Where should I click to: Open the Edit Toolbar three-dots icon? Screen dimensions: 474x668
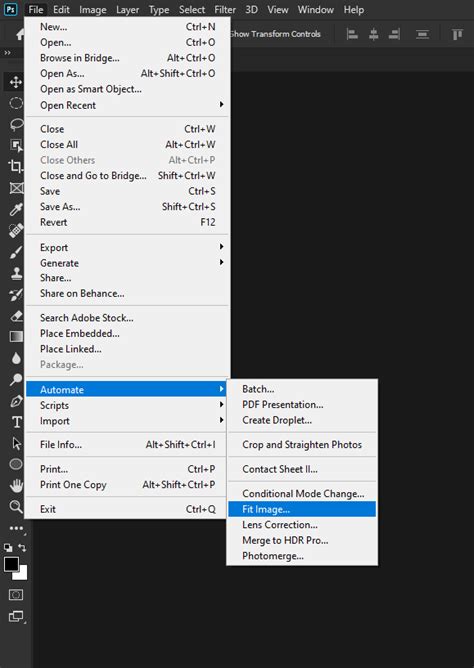click(x=16, y=528)
